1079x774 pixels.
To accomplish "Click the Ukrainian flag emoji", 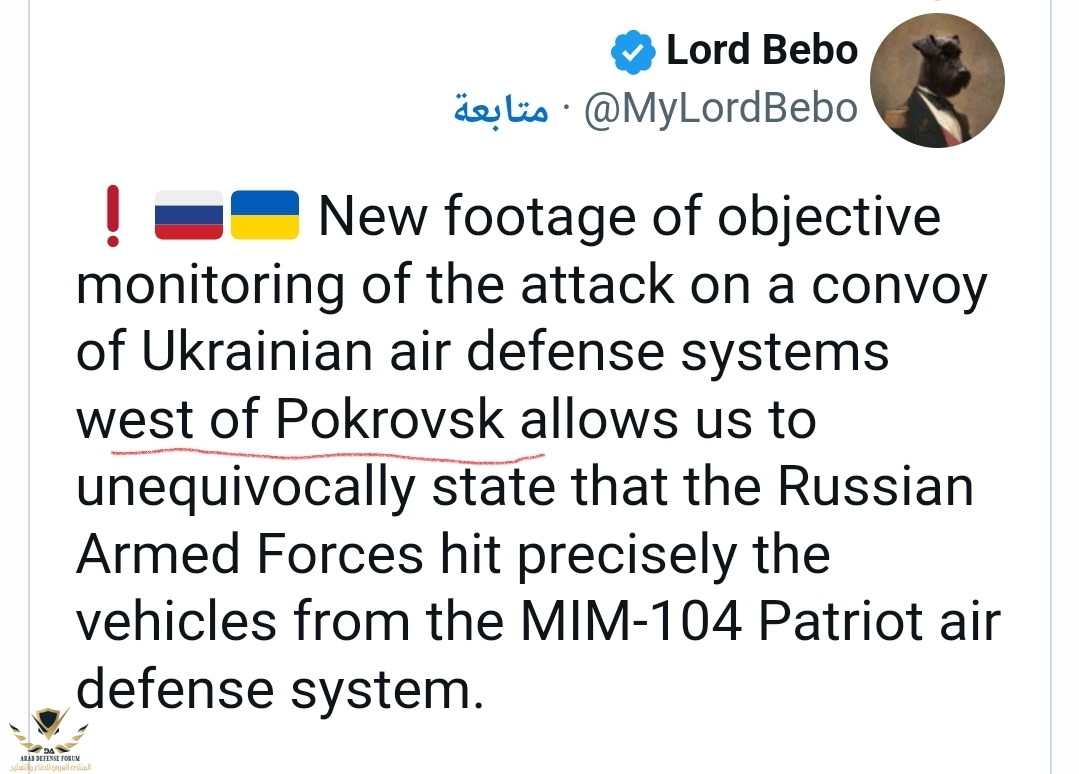I will [265, 216].
